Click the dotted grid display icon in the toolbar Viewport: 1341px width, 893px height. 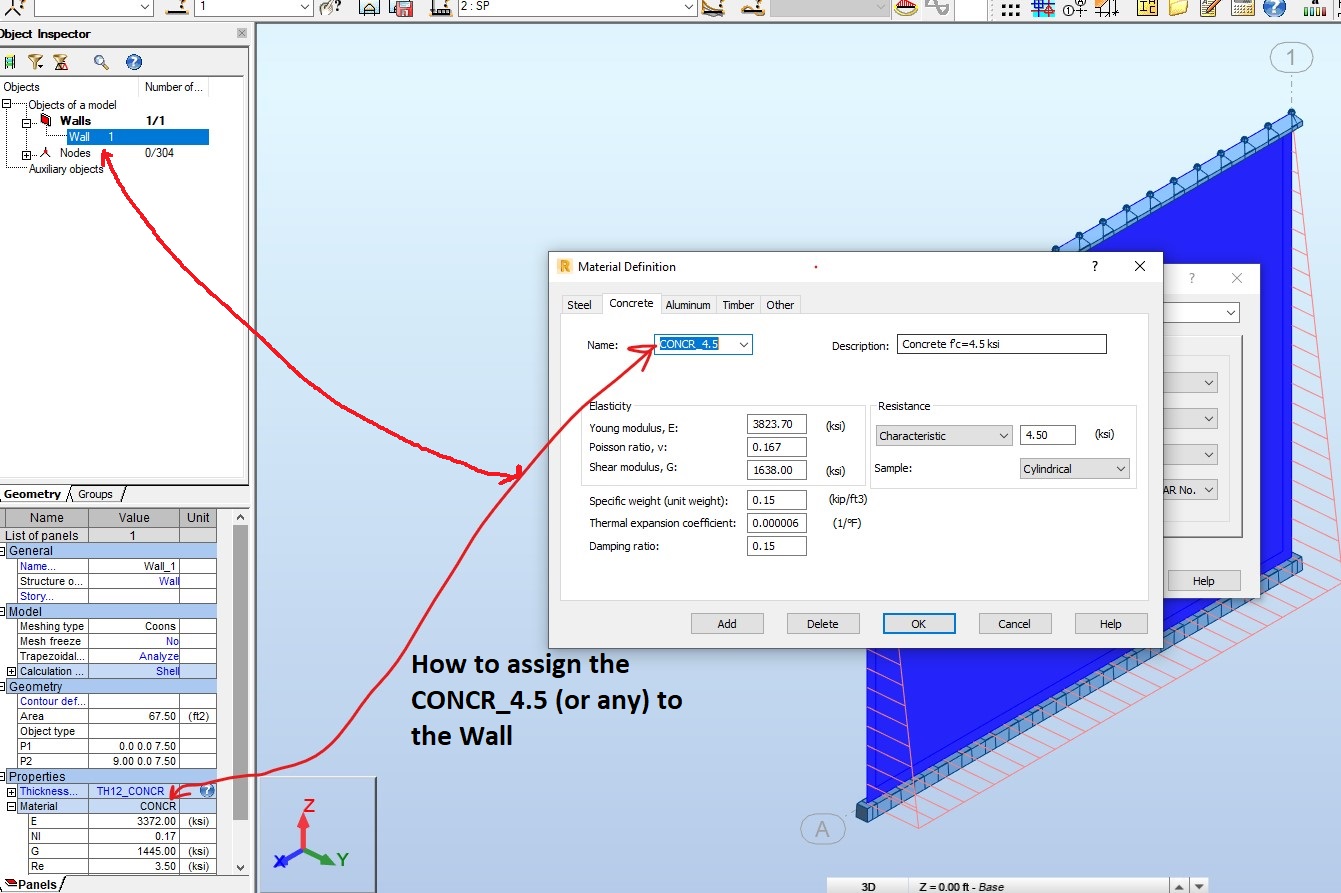pos(1011,9)
